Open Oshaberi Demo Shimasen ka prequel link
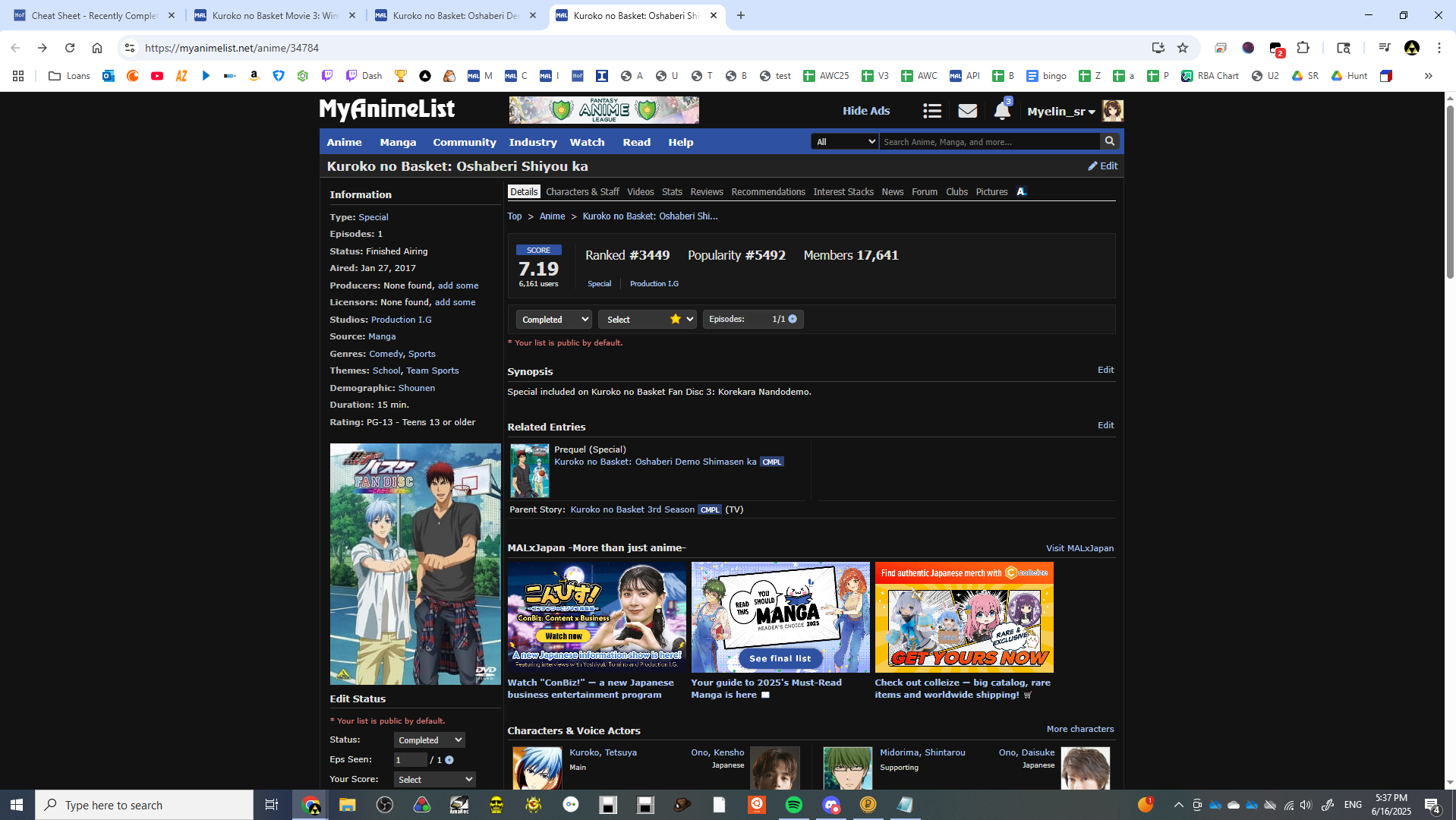1456x820 pixels. 655,462
